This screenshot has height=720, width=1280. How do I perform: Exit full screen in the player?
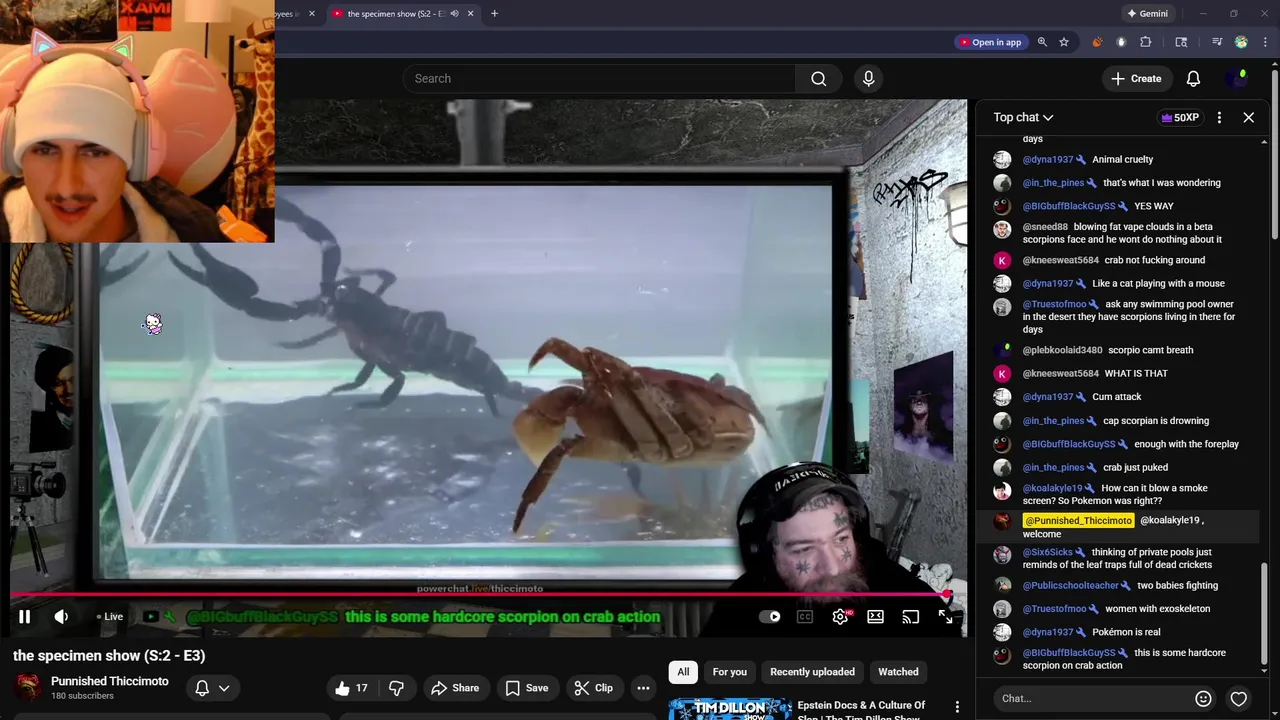946,617
